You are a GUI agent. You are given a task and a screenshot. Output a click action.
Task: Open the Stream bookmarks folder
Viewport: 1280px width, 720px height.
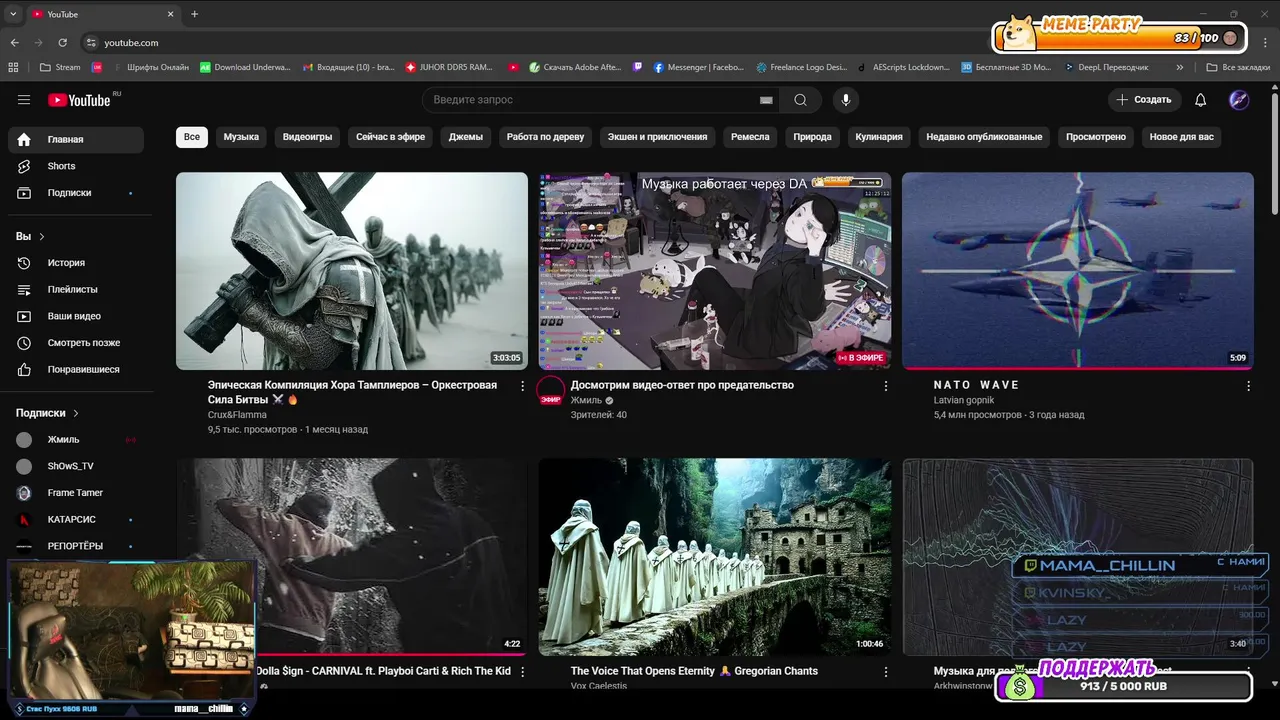pyautogui.click(x=60, y=68)
